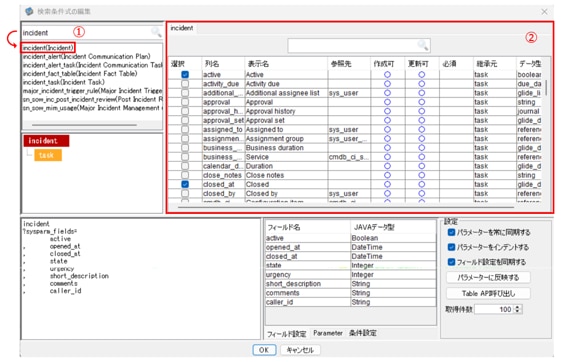The width and height of the screenshot is (567, 362).
Task: Click the cmdb_ci_s... reference cell
Action: click(349, 157)
